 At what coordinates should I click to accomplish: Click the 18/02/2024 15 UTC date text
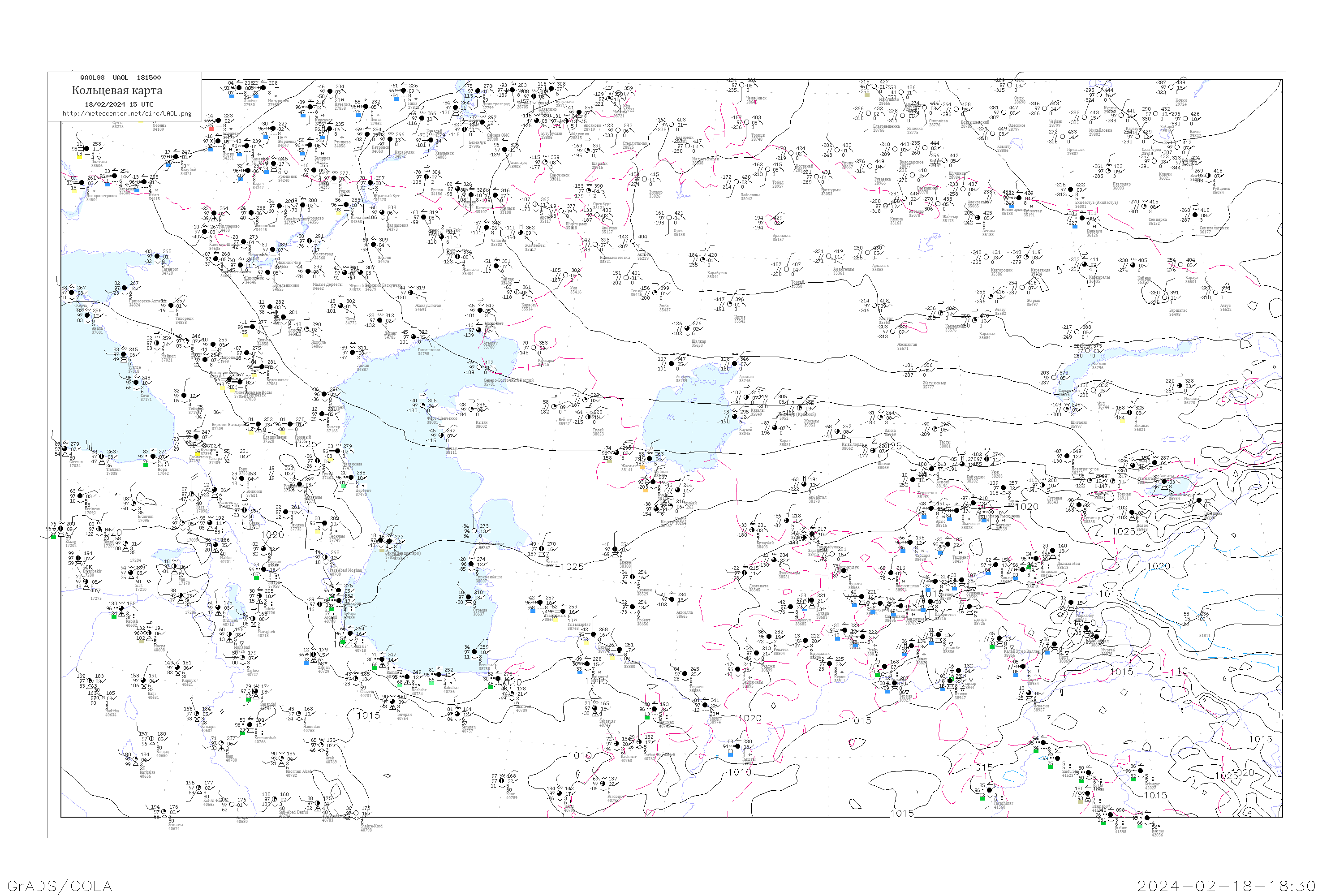[x=119, y=104]
